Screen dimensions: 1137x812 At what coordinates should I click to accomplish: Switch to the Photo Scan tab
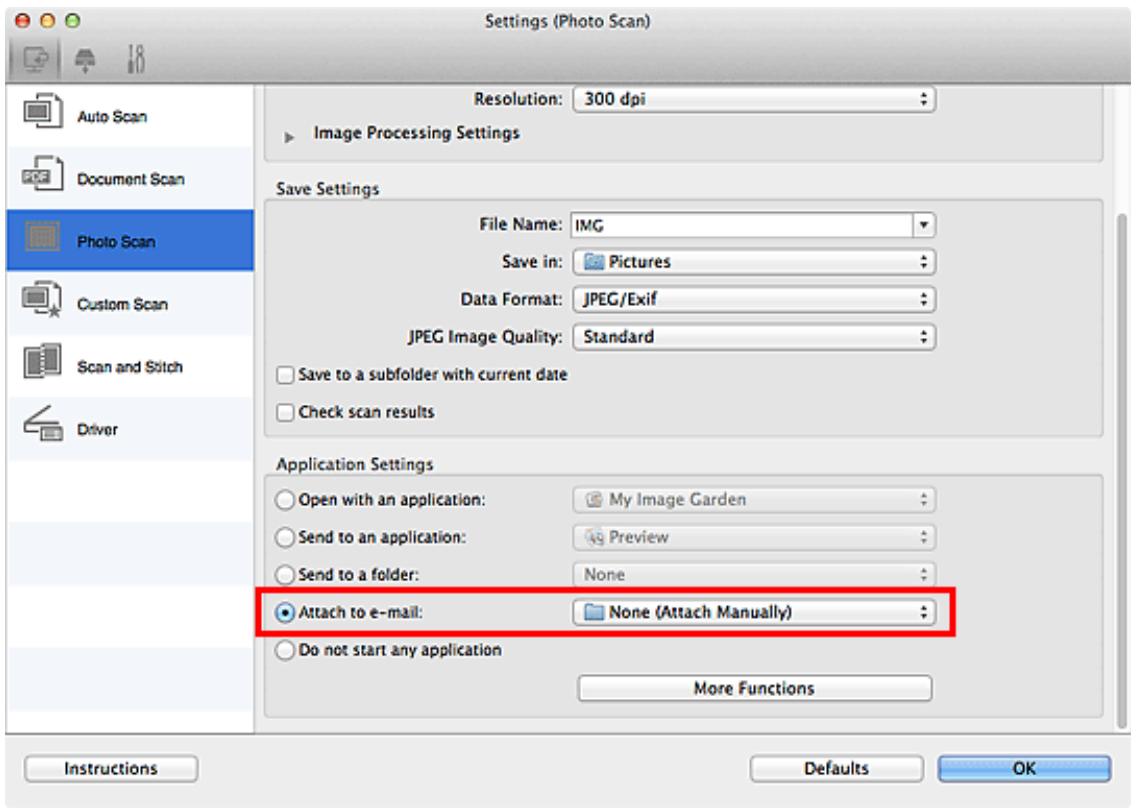pyautogui.click(x=131, y=241)
